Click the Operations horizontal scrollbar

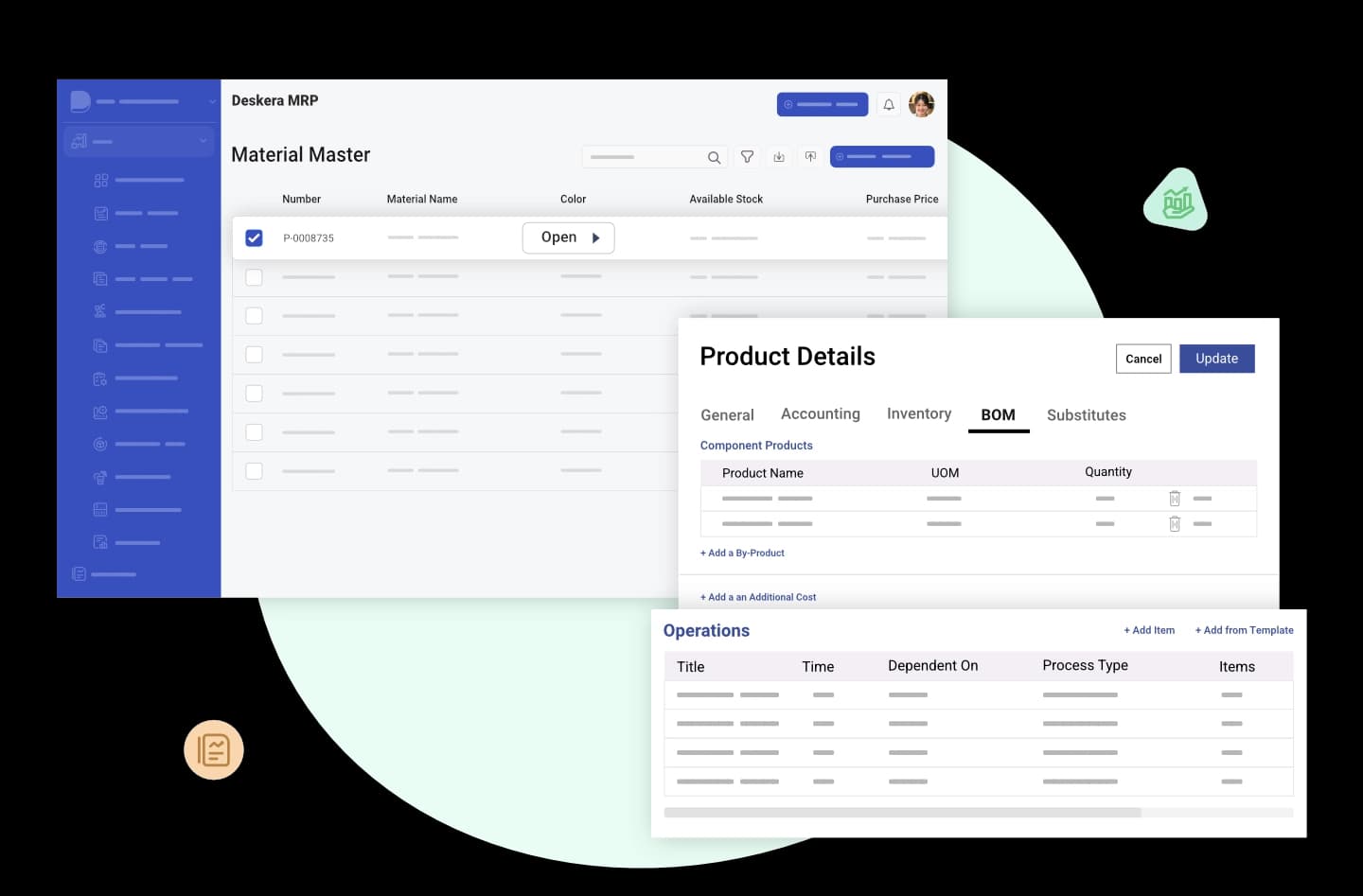pos(902,813)
